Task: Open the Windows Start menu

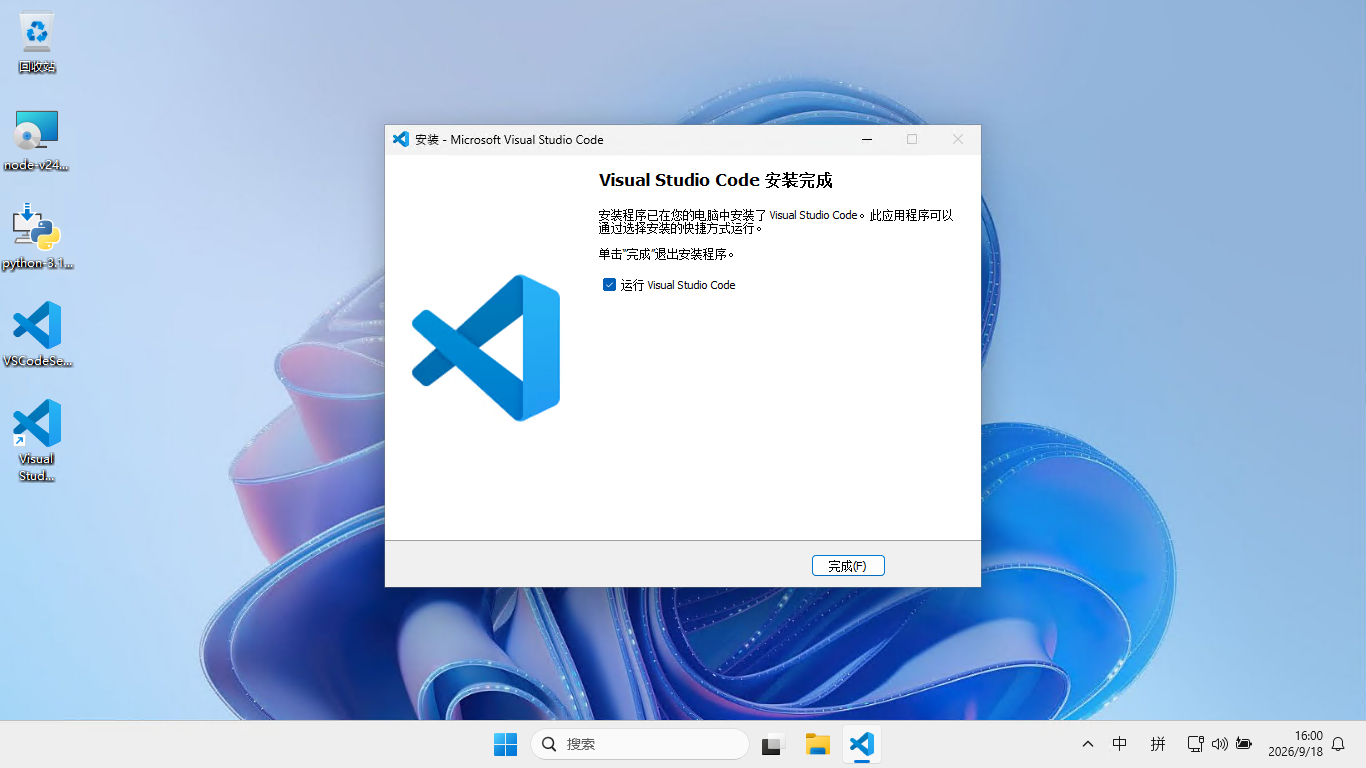Action: tap(506, 744)
